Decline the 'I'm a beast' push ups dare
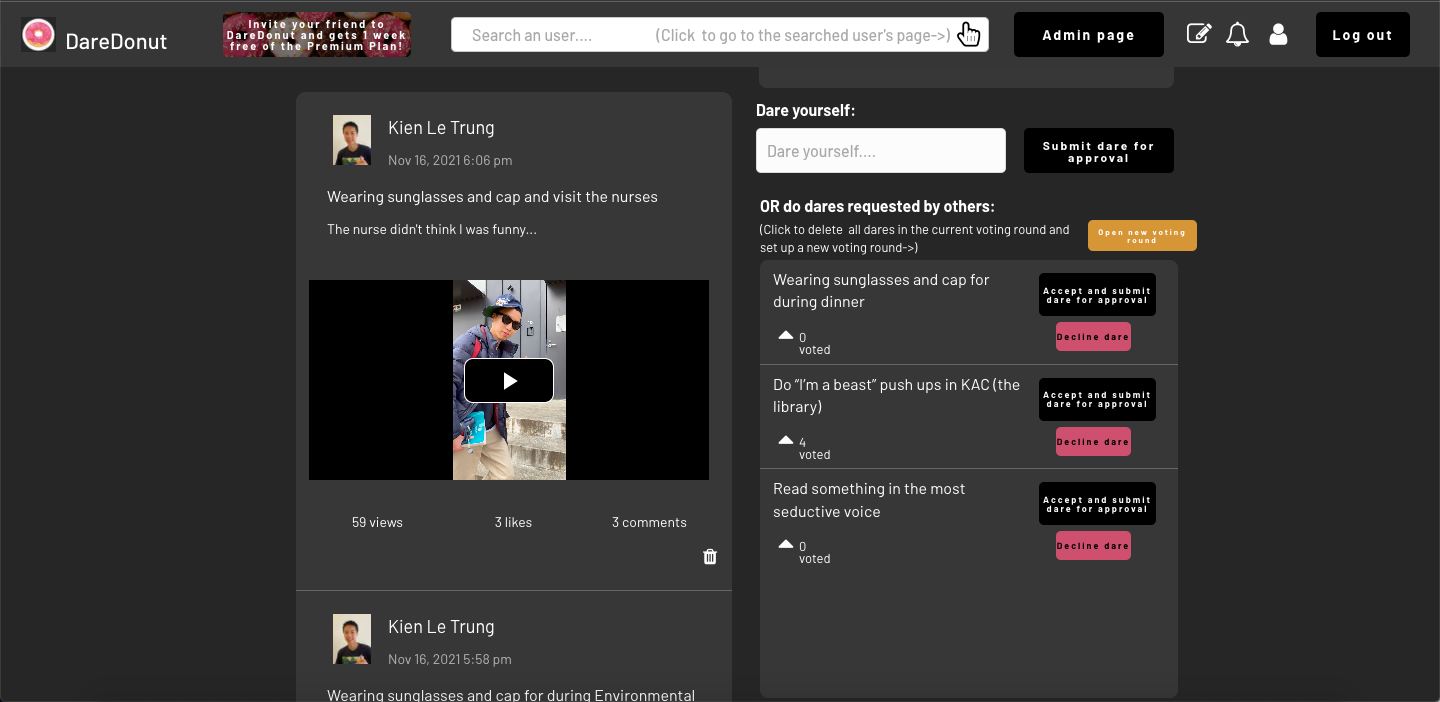Viewport: 1440px width, 702px height. [1093, 442]
